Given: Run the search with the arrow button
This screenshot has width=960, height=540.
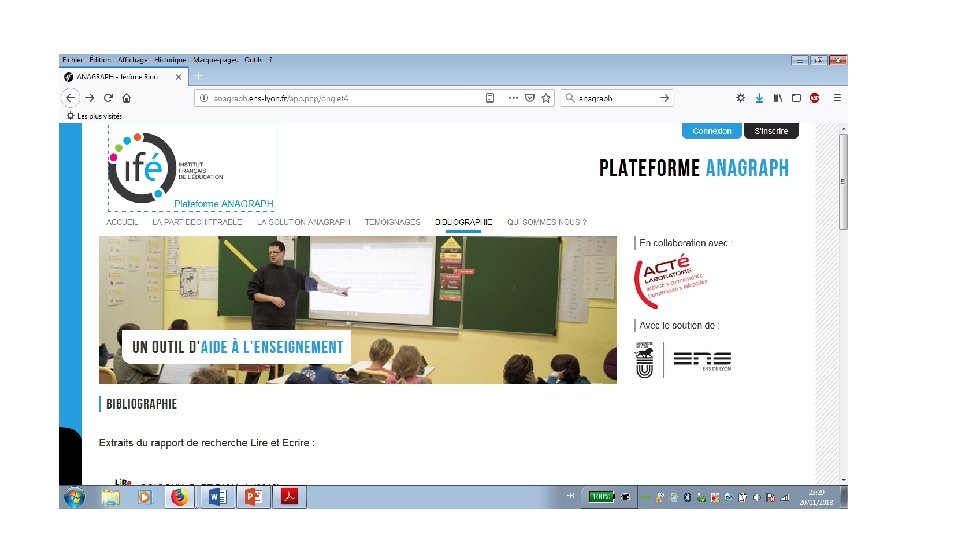Looking at the screenshot, I should point(664,98).
